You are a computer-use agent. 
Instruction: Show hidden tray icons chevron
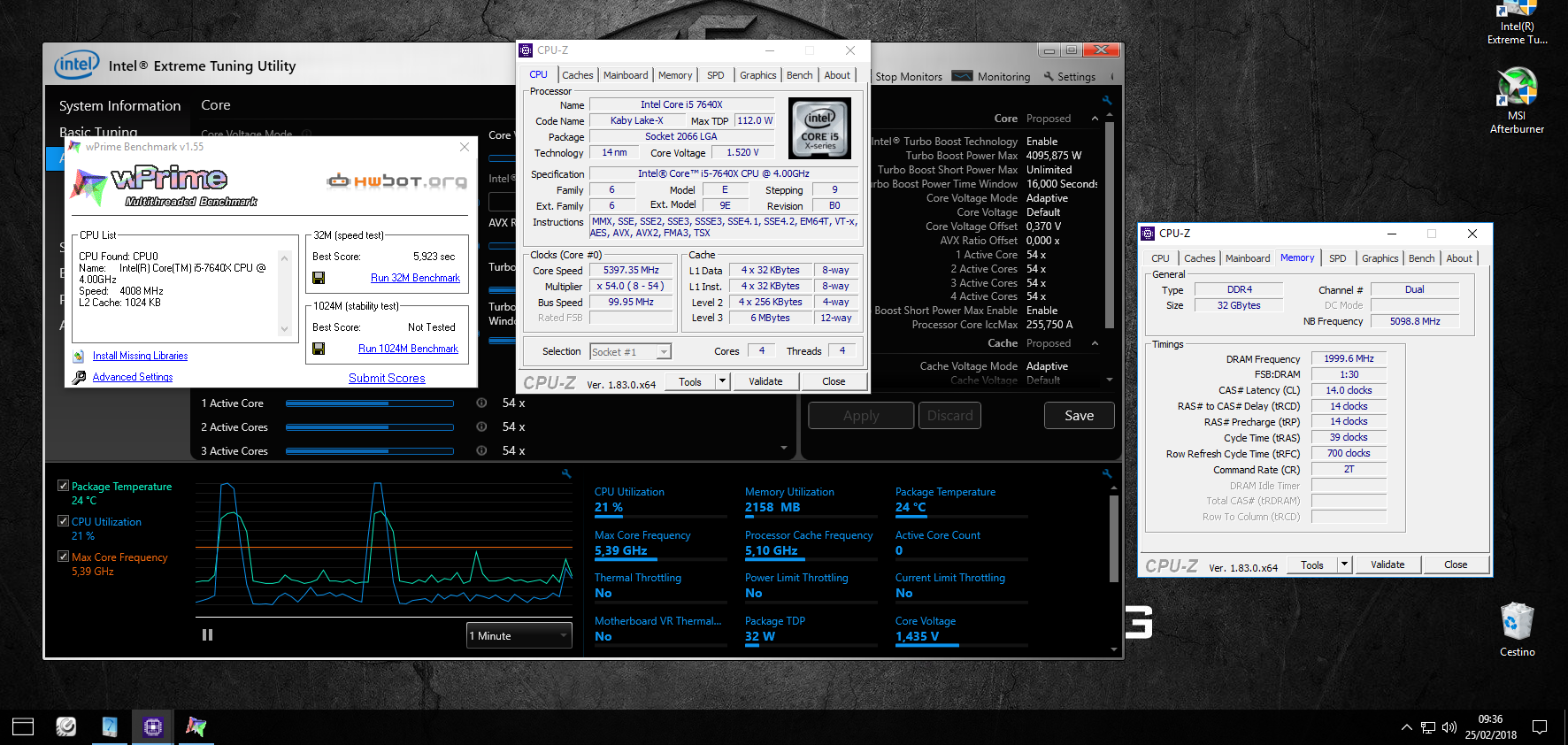coord(1407,727)
